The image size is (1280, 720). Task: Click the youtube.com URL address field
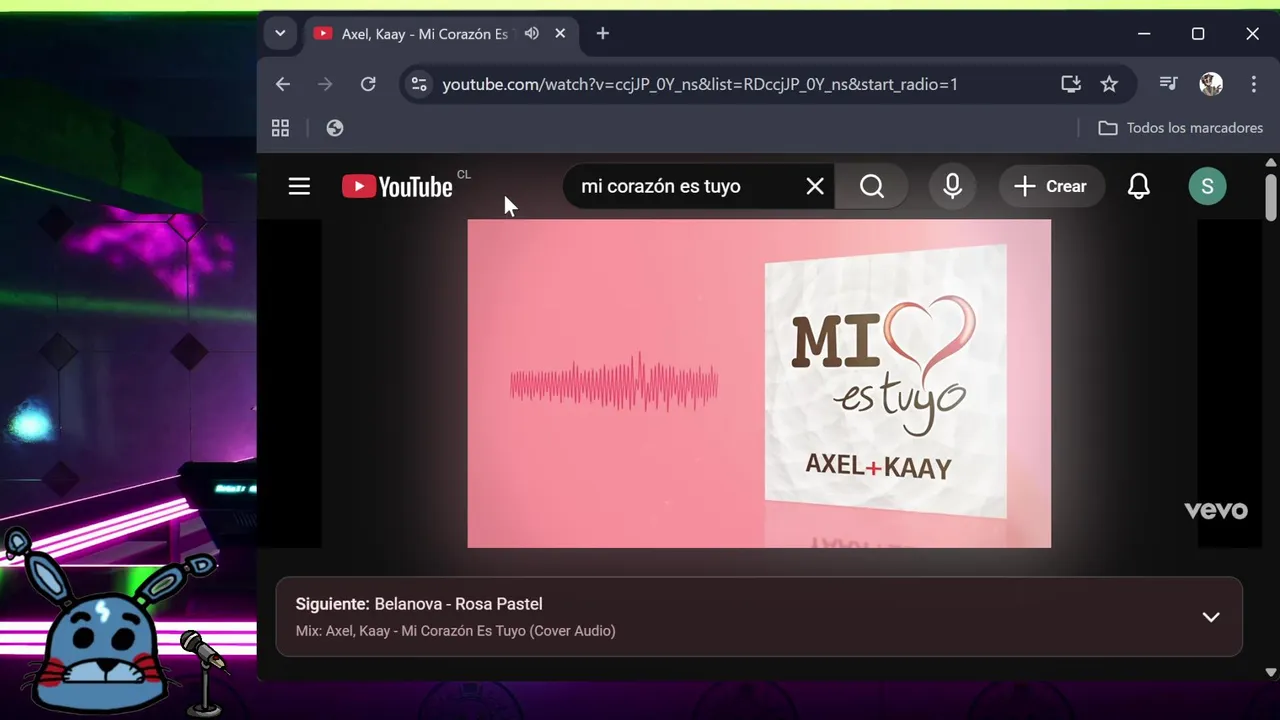[700, 84]
